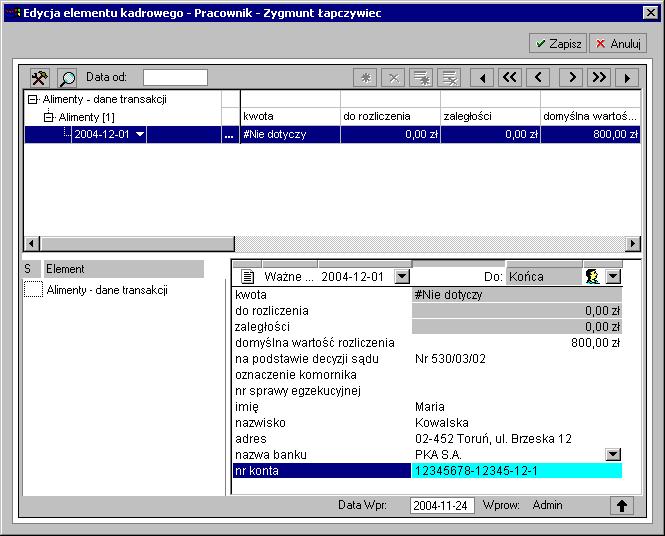Click the horizontal scrollbar right arrow
The image size is (665, 536).
(632, 243)
